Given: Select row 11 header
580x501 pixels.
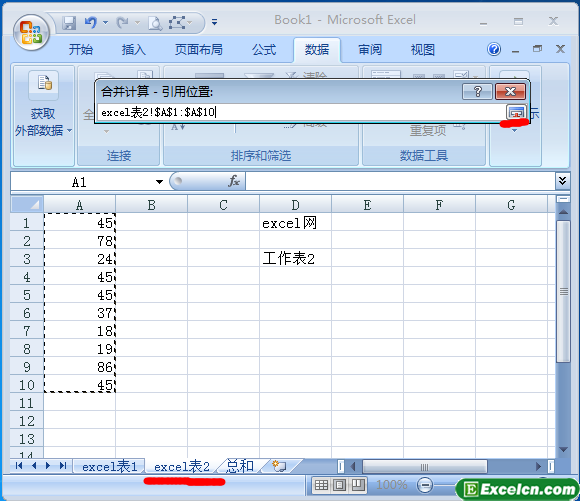Looking at the screenshot, I should (27, 403).
